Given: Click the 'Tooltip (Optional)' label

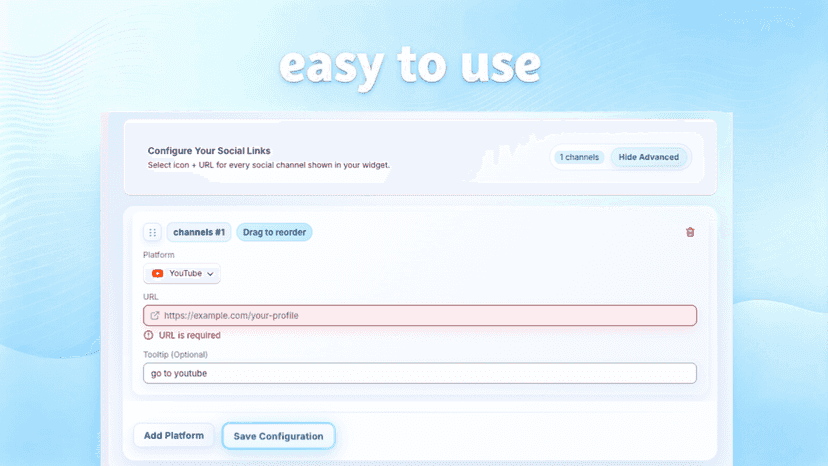Looking at the screenshot, I should (x=175, y=355).
